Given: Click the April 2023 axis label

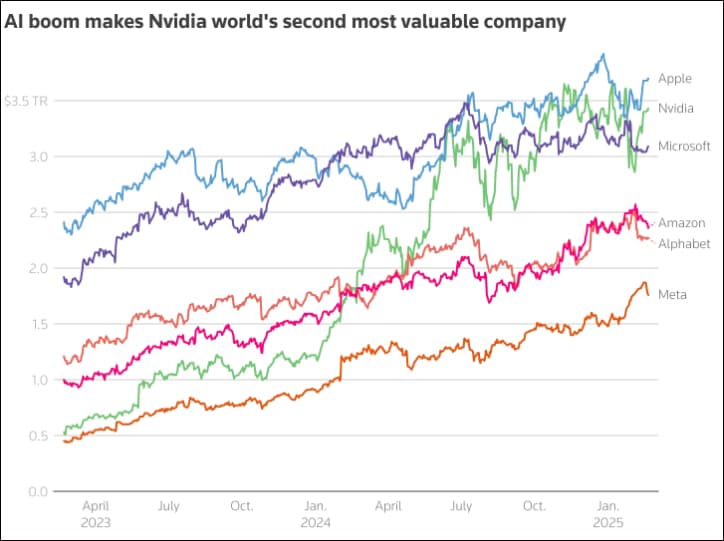Looking at the screenshot, I should pyautogui.click(x=96, y=514).
